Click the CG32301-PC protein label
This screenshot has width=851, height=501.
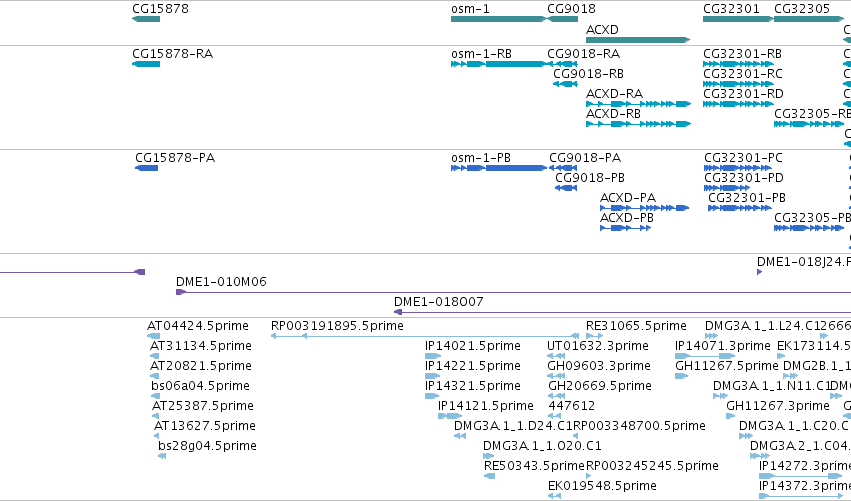coord(743,158)
